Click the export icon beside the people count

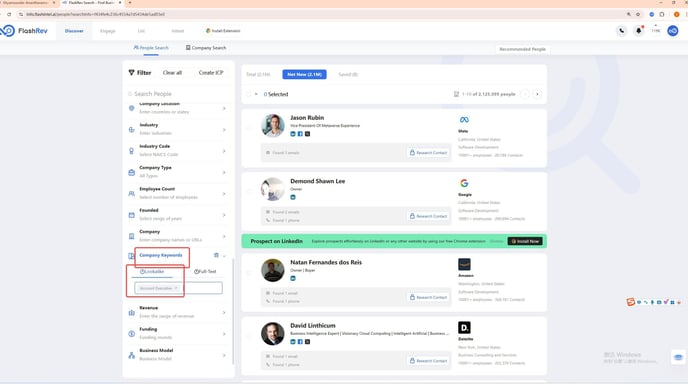[456, 94]
